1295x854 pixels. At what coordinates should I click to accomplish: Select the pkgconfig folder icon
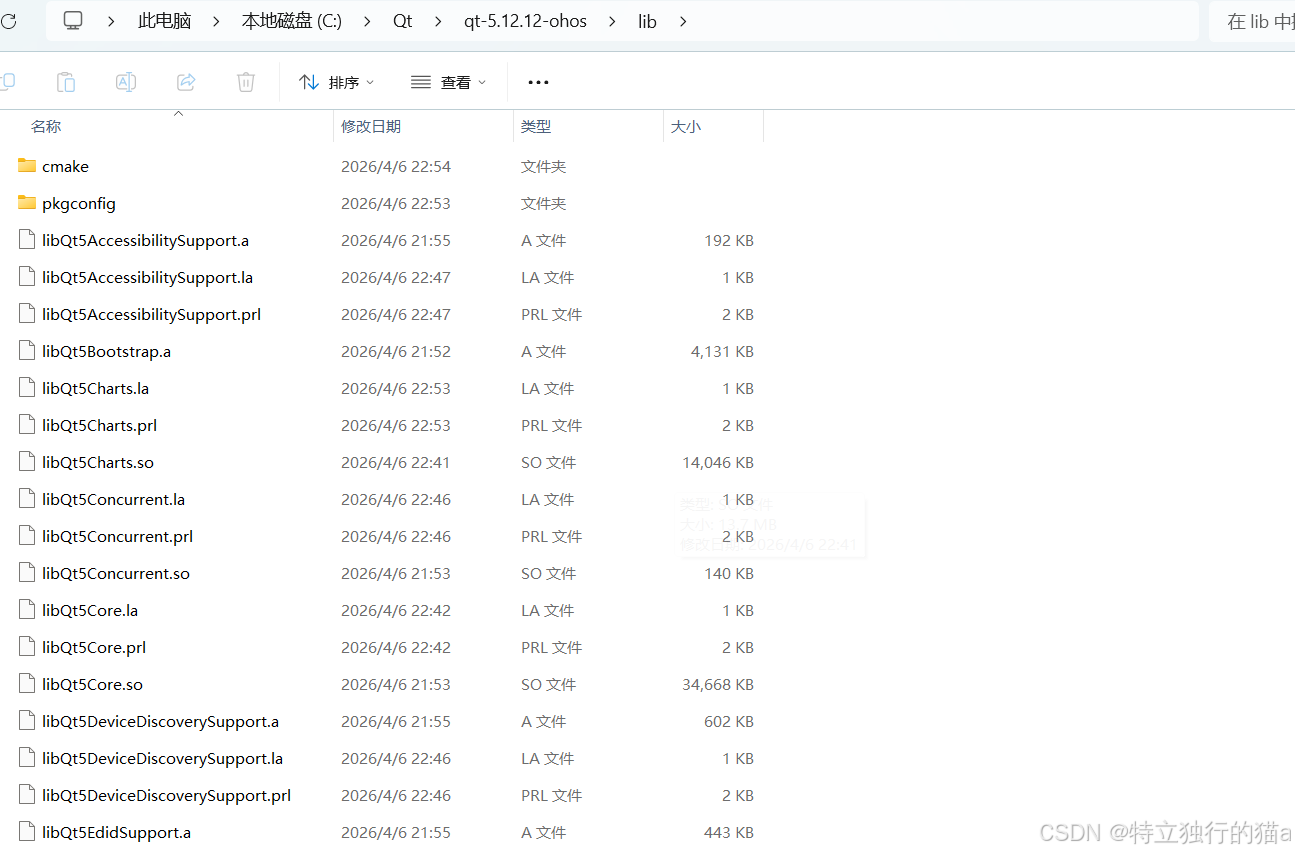coord(27,203)
